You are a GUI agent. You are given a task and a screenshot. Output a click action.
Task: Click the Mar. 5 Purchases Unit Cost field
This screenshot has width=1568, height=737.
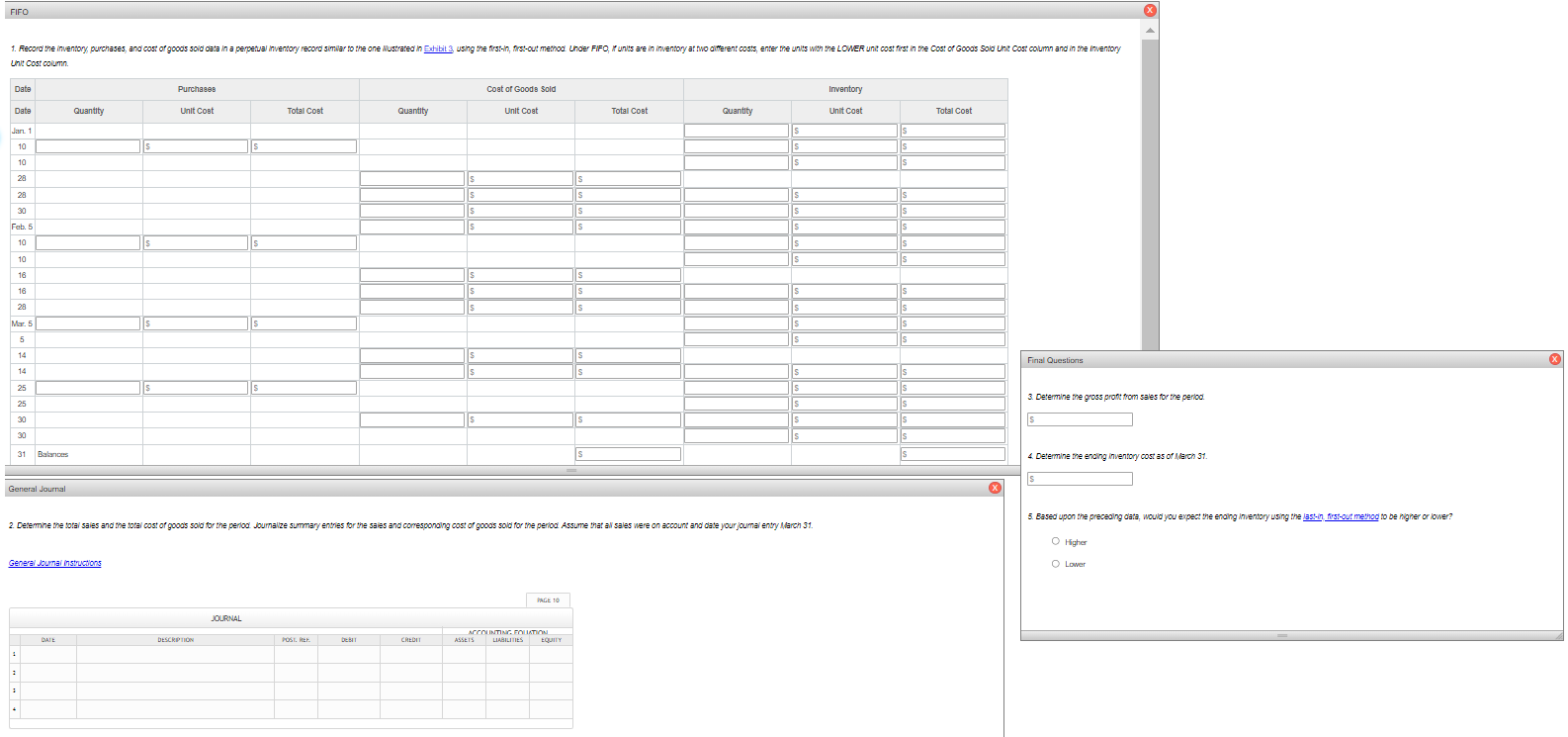(x=196, y=323)
